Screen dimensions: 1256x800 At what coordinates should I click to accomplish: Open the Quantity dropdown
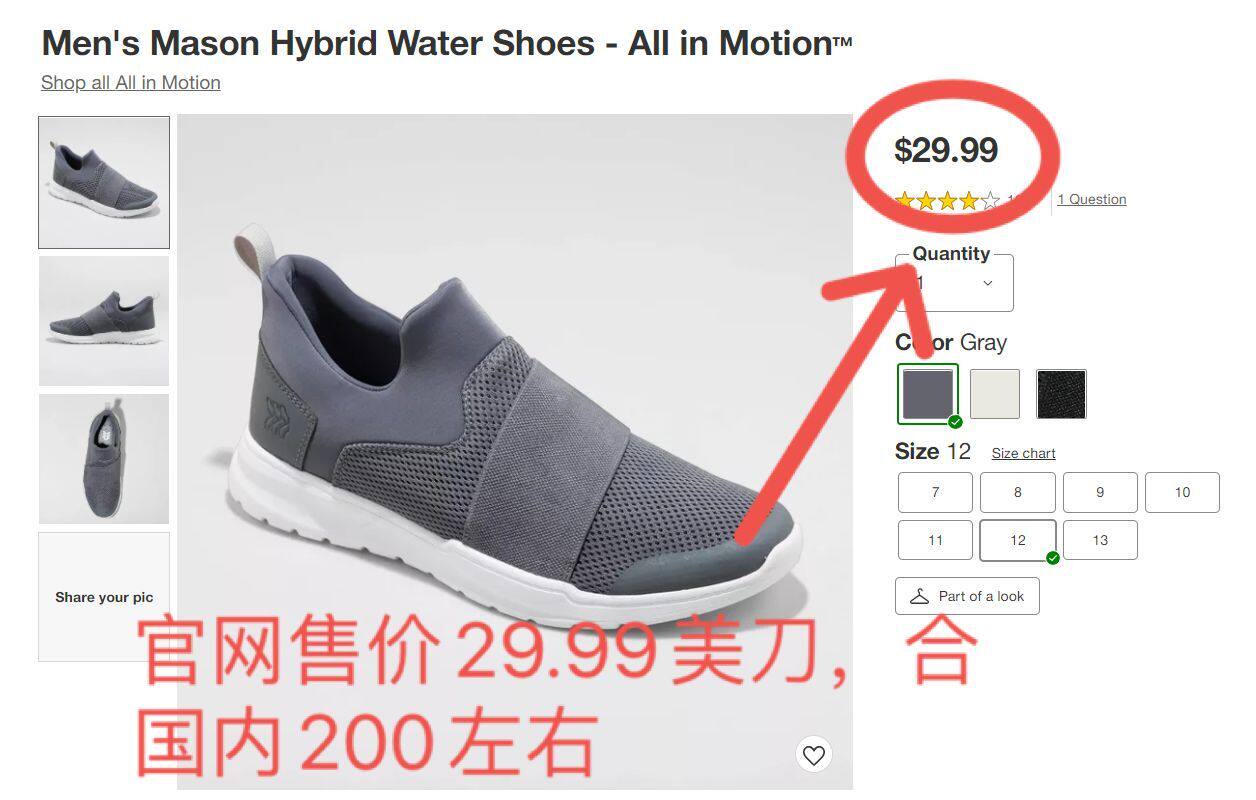pyautogui.click(x=954, y=282)
